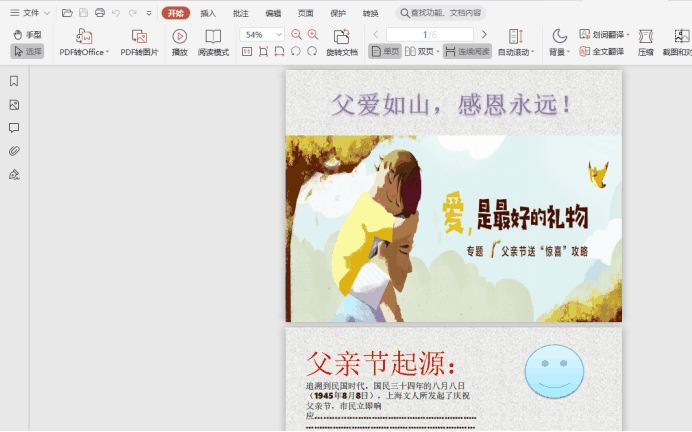
Task: Open the 页面 tab
Action: point(305,13)
